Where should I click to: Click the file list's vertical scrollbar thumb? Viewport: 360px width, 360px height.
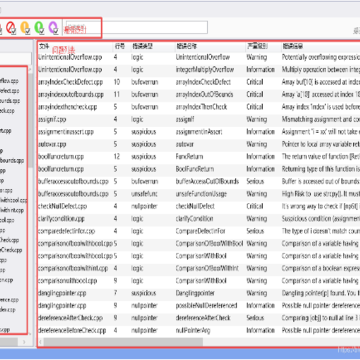(30, 119)
